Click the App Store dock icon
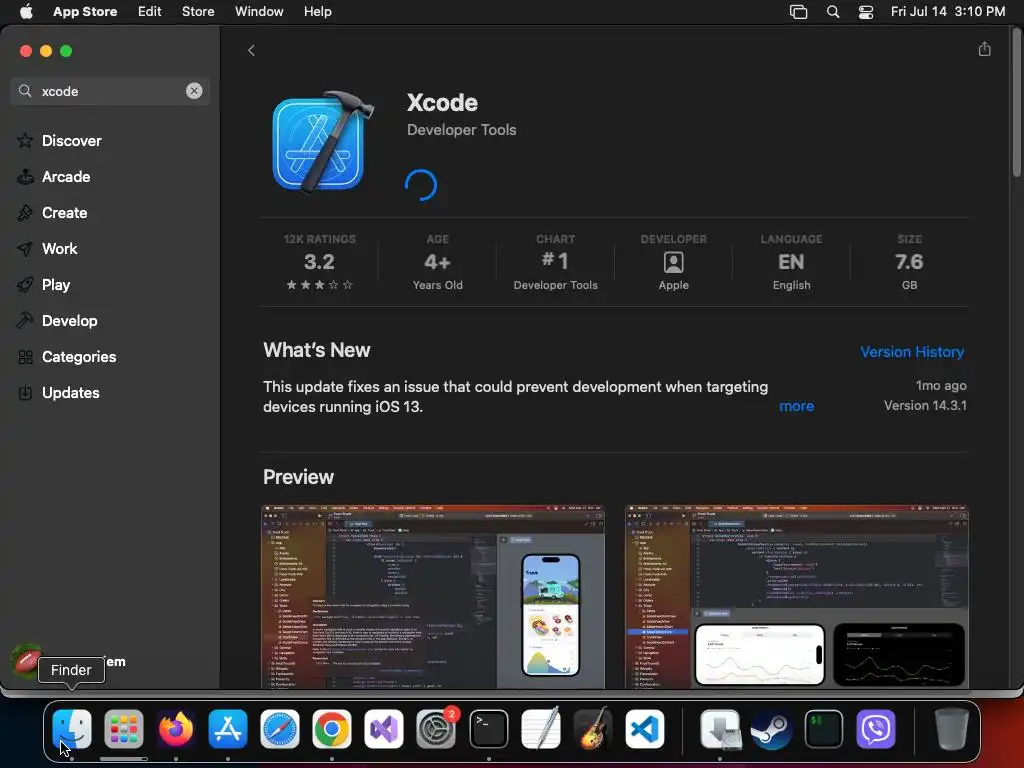Viewport: 1024px width, 768px height. point(228,729)
